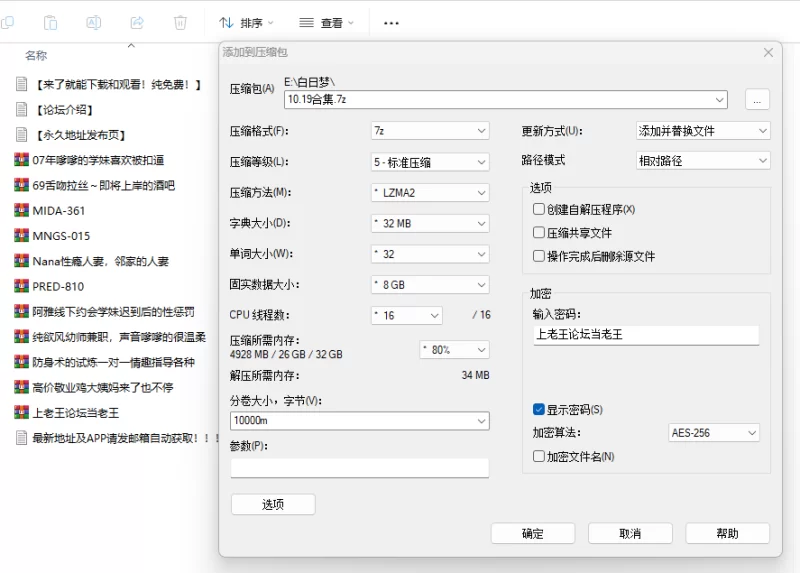Click the Paste icon in Explorer toolbar
The image size is (800, 573).
(51, 22)
